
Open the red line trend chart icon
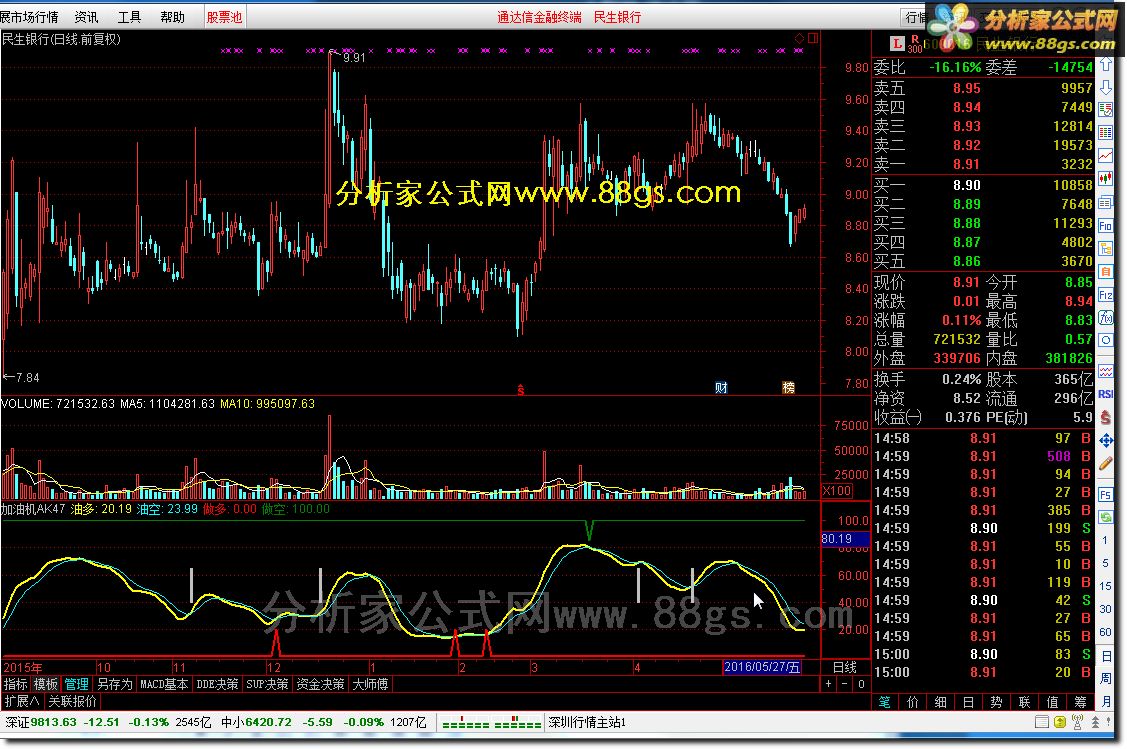[1105, 155]
